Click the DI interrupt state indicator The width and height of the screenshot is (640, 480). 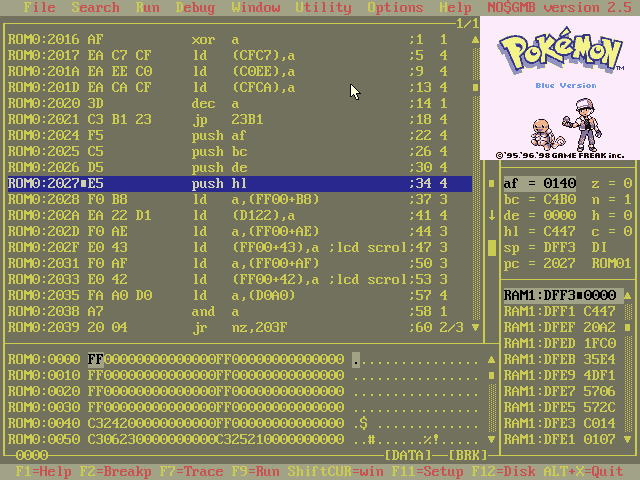pyautogui.click(x=599, y=247)
